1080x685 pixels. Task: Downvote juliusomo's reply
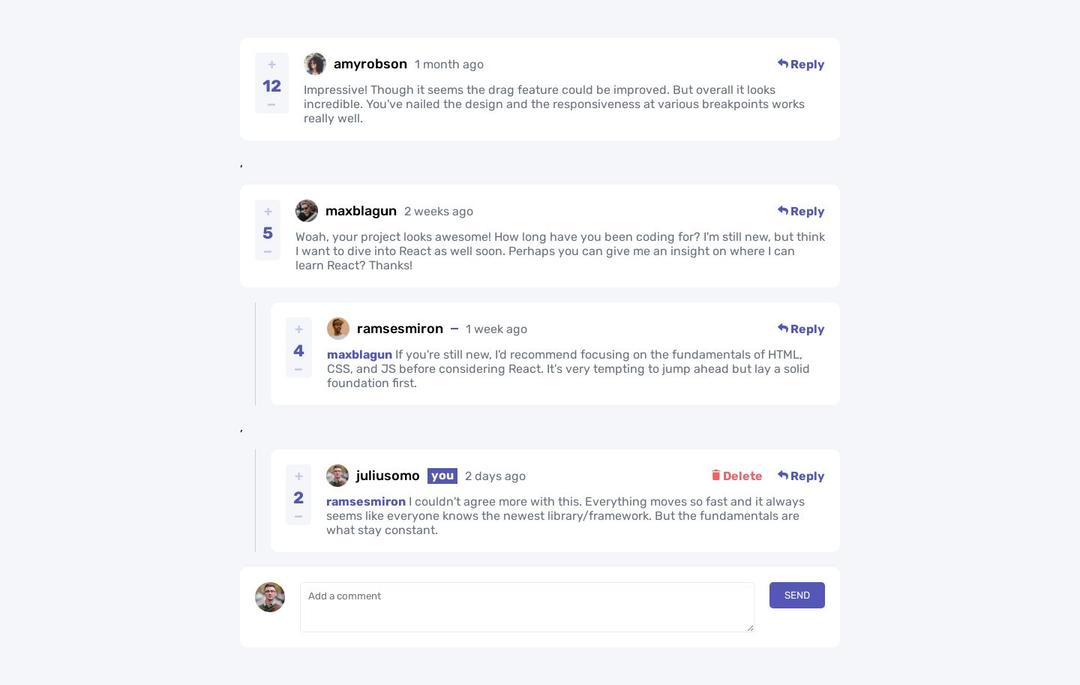[x=298, y=517]
